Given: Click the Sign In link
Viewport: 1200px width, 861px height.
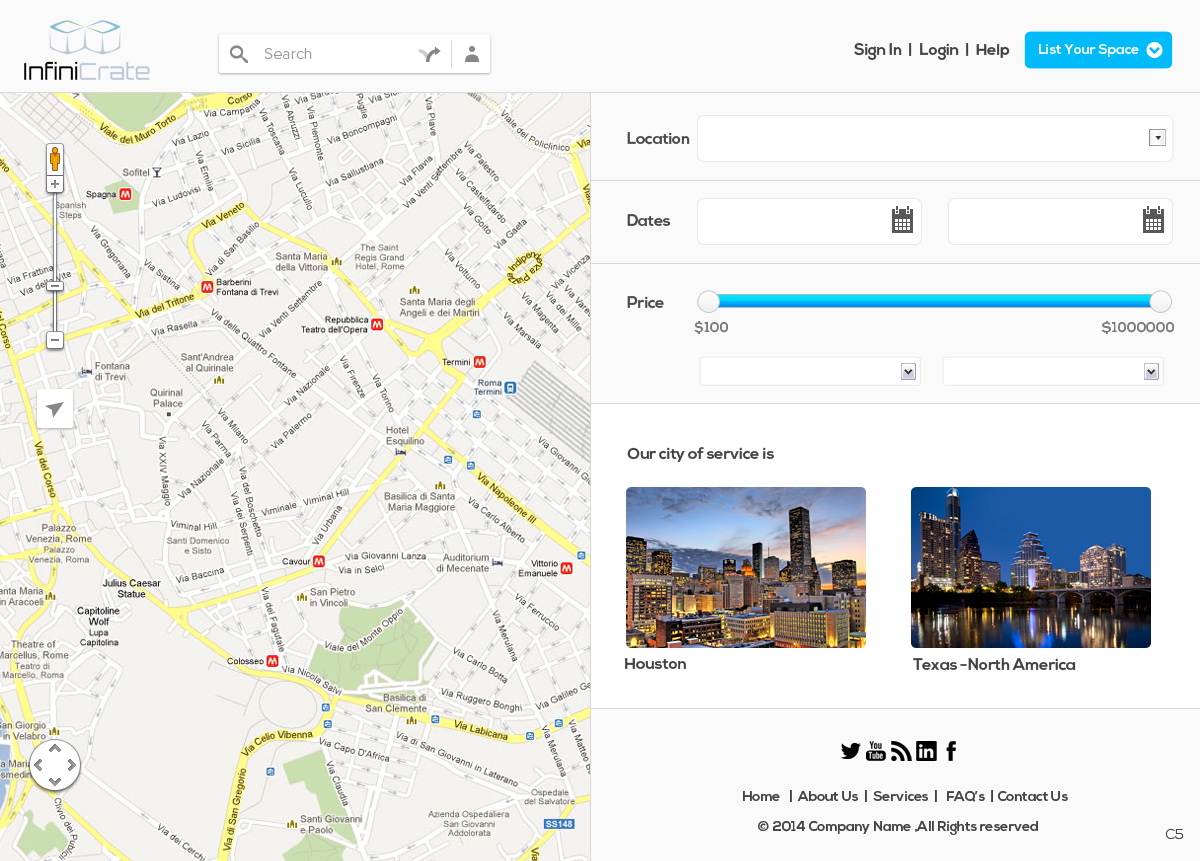Looking at the screenshot, I should 877,50.
